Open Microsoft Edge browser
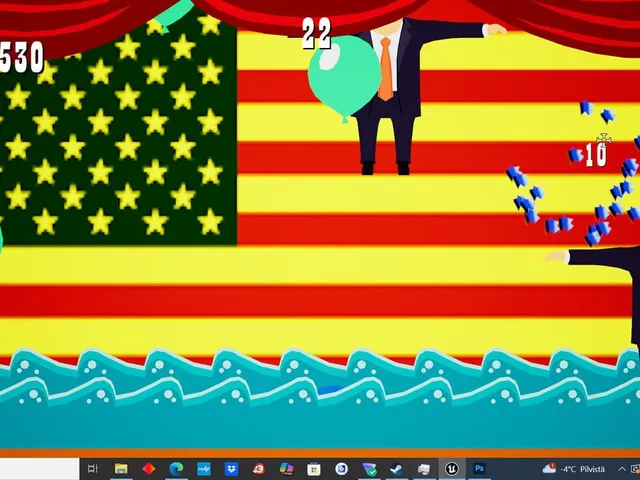This screenshot has width=640, height=480. [176, 469]
